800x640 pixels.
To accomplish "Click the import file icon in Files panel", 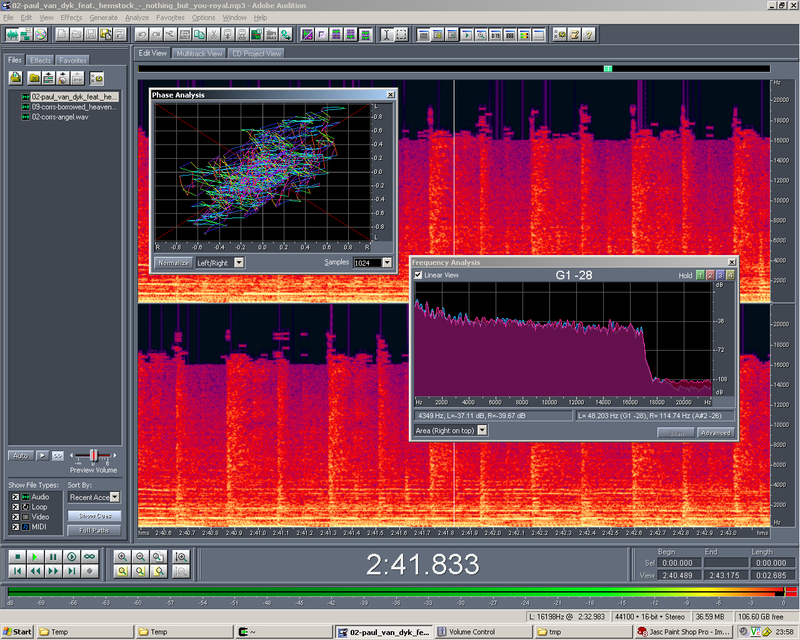I will [15, 78].
